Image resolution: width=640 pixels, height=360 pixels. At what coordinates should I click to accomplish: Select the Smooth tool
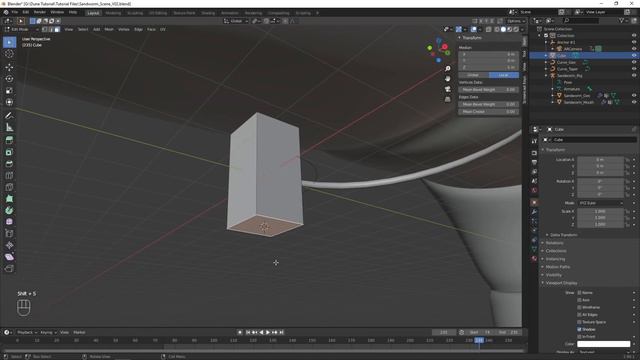pyautogui.click(x=9, y=222)
